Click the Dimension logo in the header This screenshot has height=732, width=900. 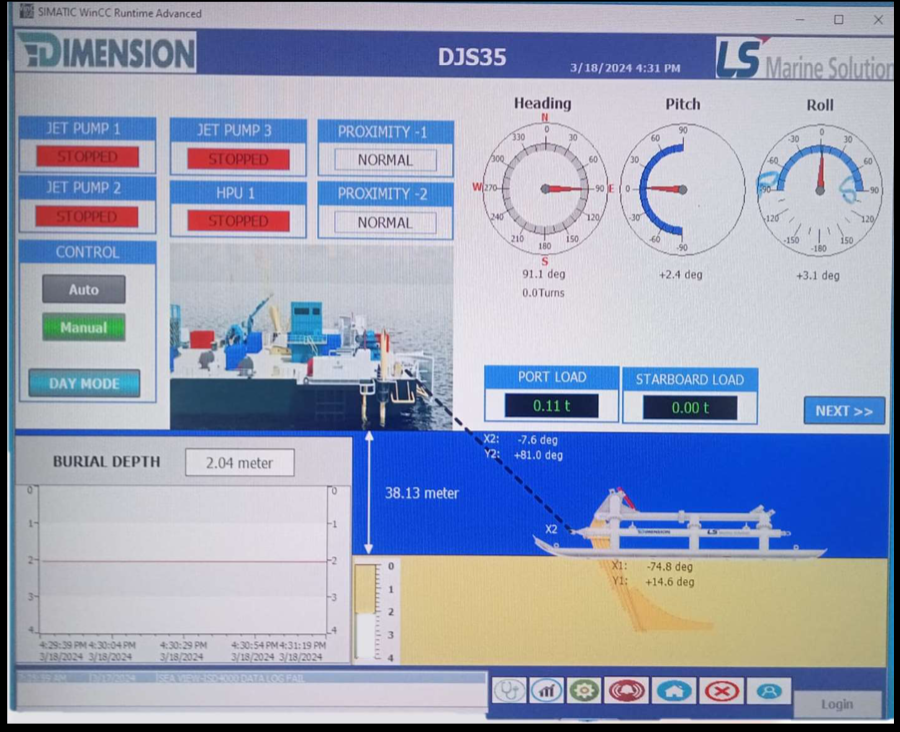coord(106,52)
